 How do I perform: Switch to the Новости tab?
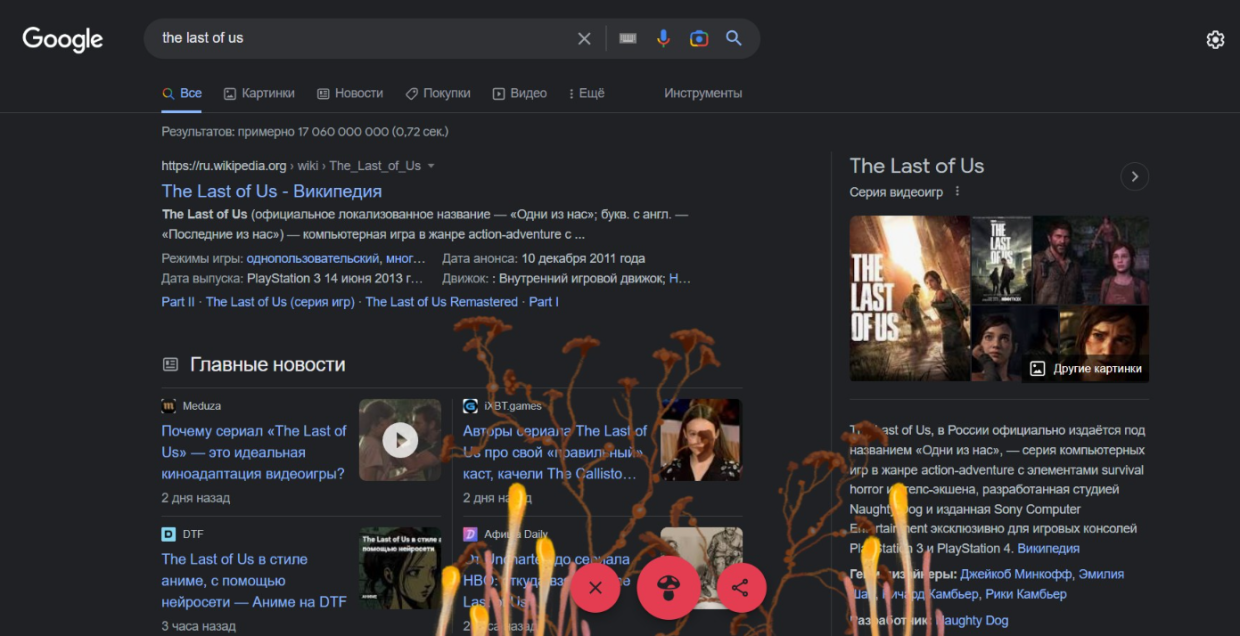[350, 93]
